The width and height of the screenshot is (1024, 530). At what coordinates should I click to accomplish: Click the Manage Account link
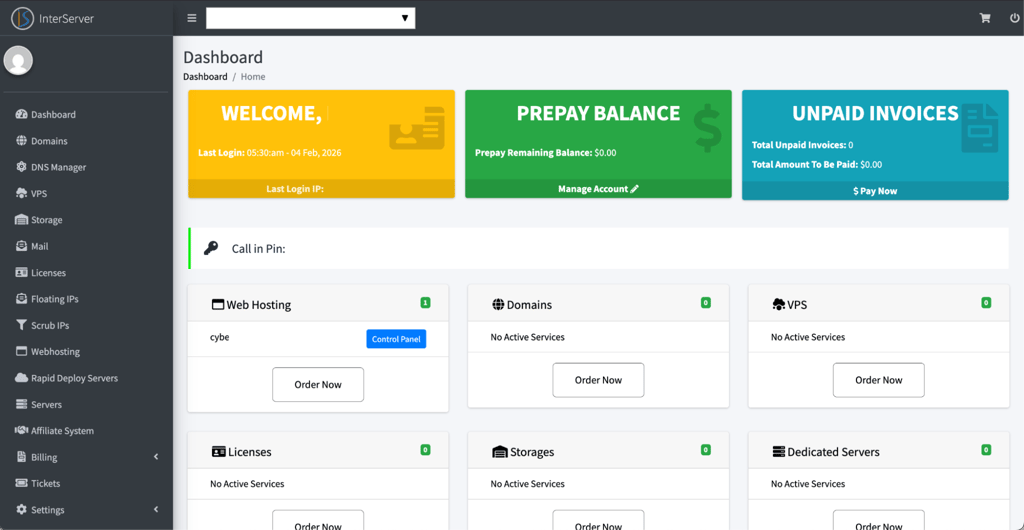(x=598, y=189)
